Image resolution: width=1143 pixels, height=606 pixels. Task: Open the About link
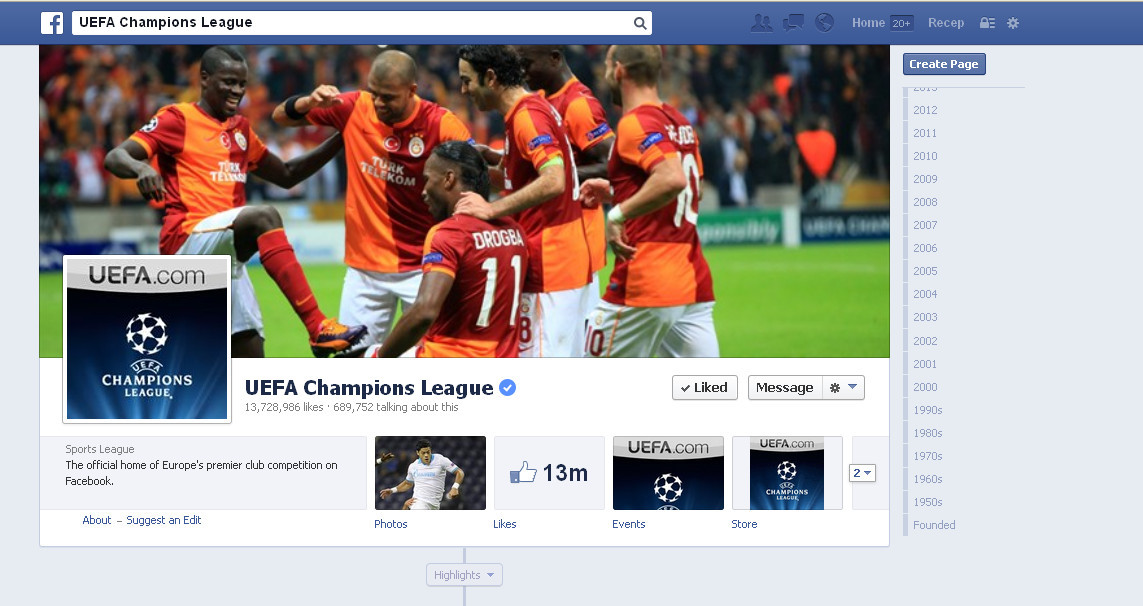click(x=97, y=520)
